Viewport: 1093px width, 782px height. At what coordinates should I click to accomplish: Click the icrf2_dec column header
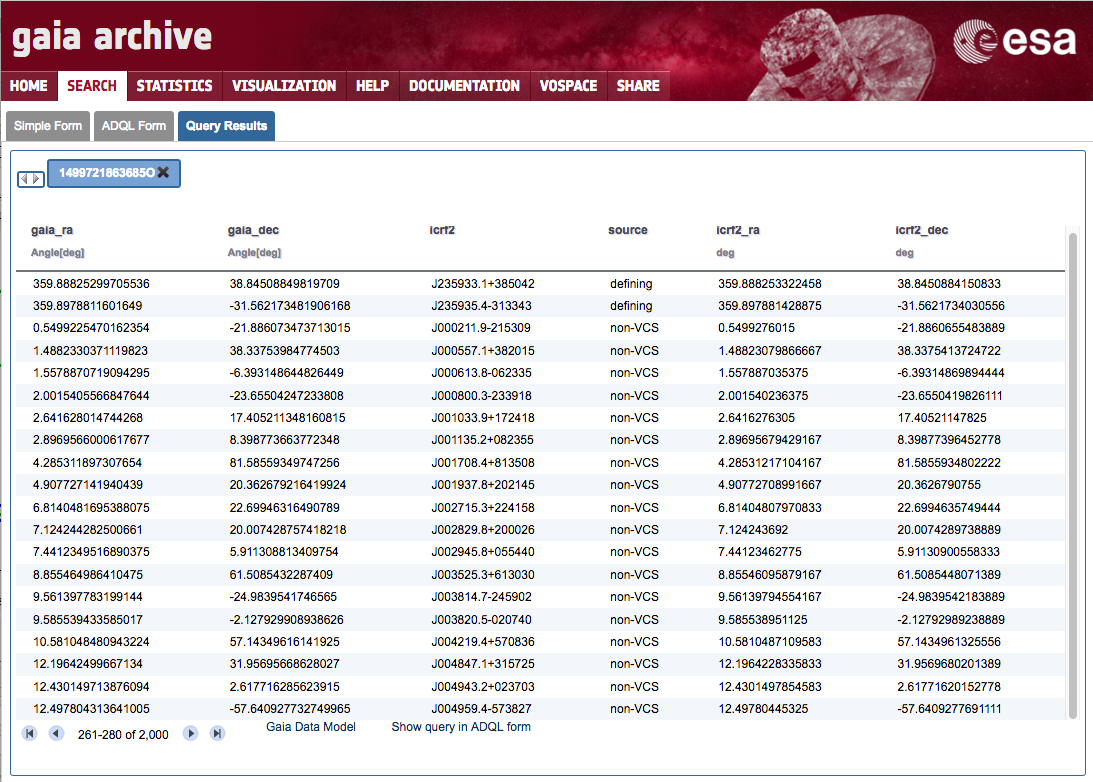922,230
